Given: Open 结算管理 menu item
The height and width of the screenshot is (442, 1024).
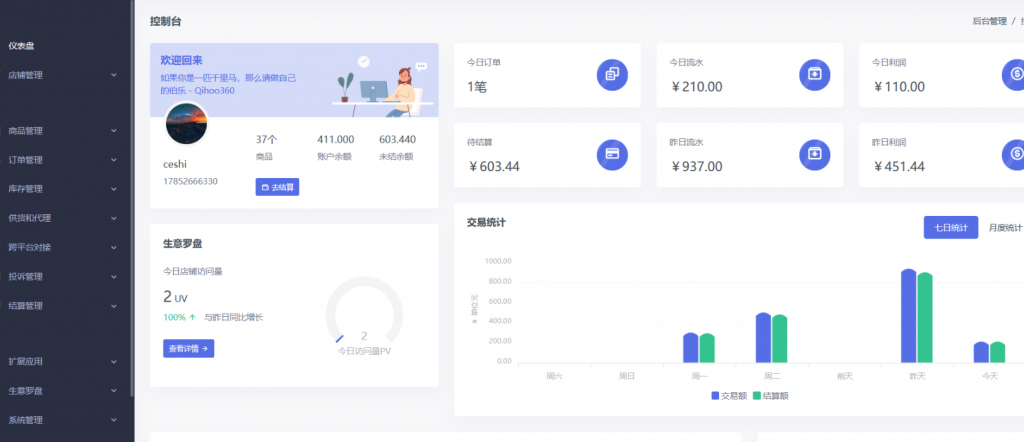Looking at the screenshot, I should click(25, 306).
